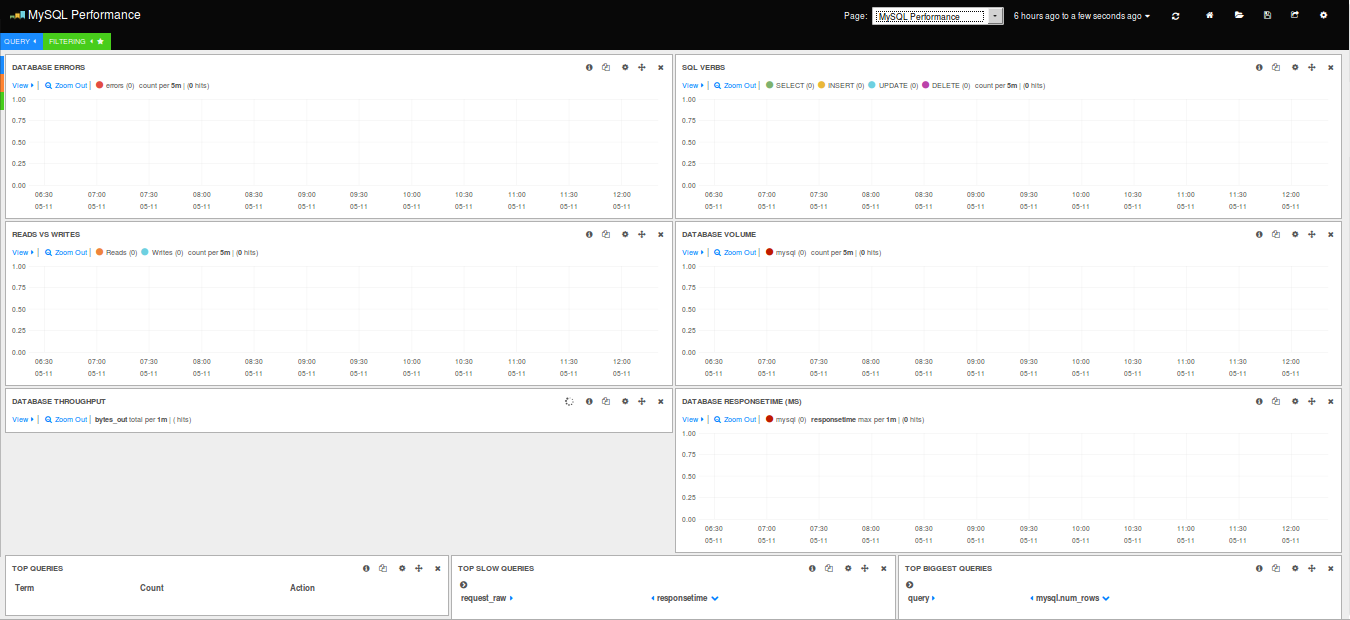The width and height of the screenshot is (1350, 620).
Task: Open dashboard settings gear in top bar
Action: pos(1324,16)
